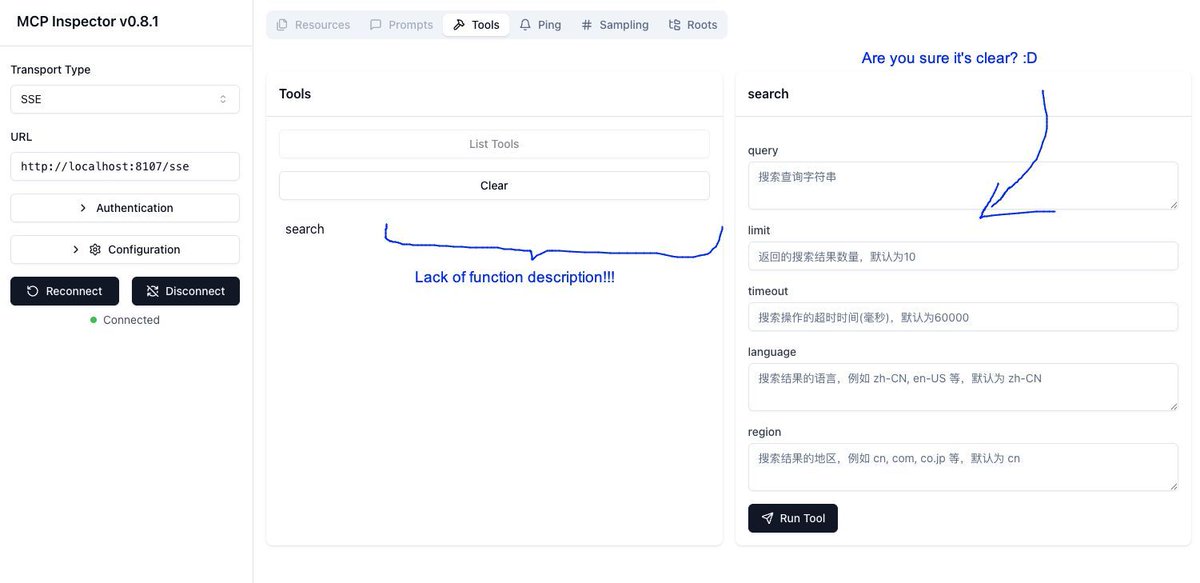Click the region field label
The height and width of the screenshot is (583, 1200).
765,432
